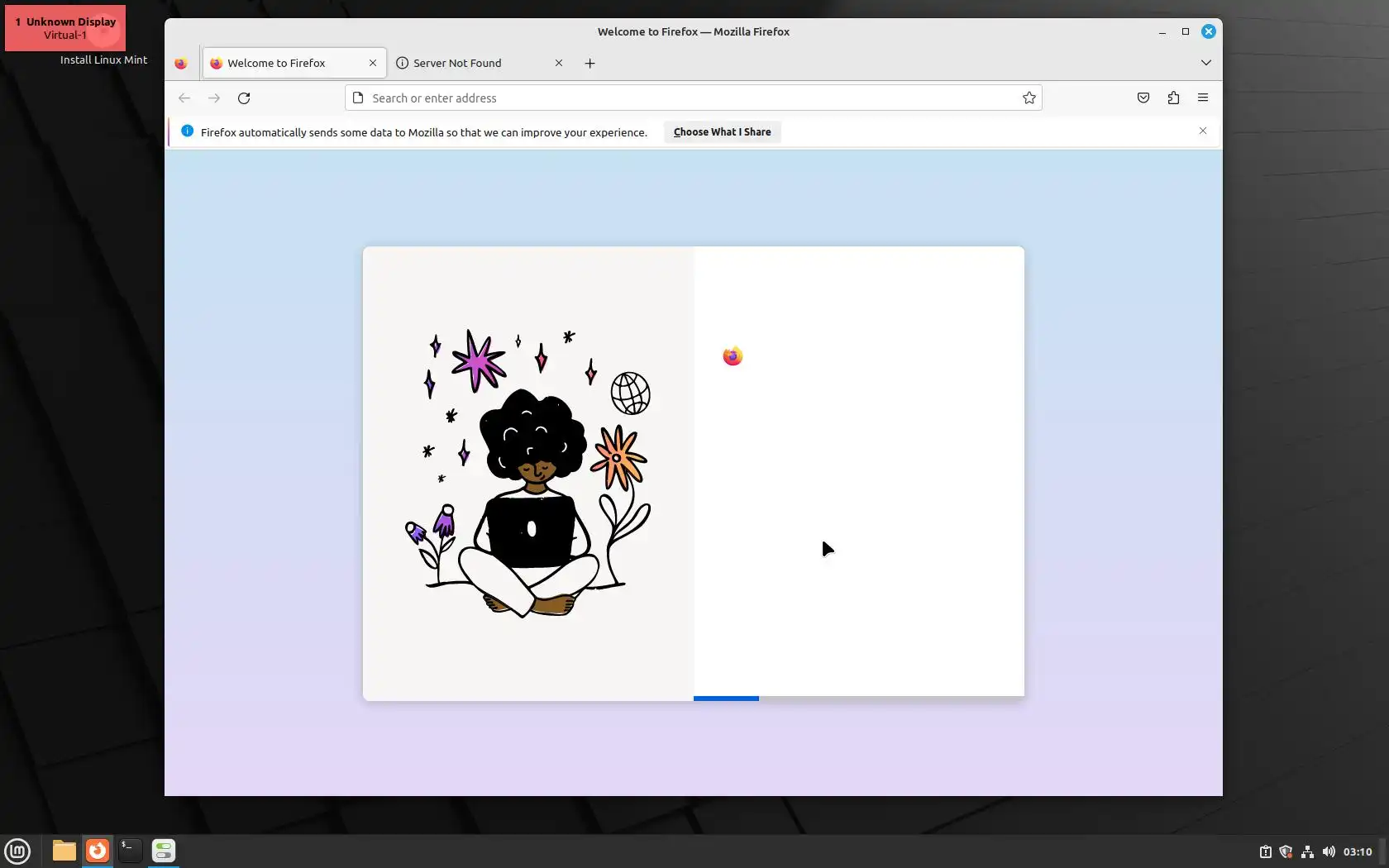Open the toggle settings app in panel

pos(164,851)
